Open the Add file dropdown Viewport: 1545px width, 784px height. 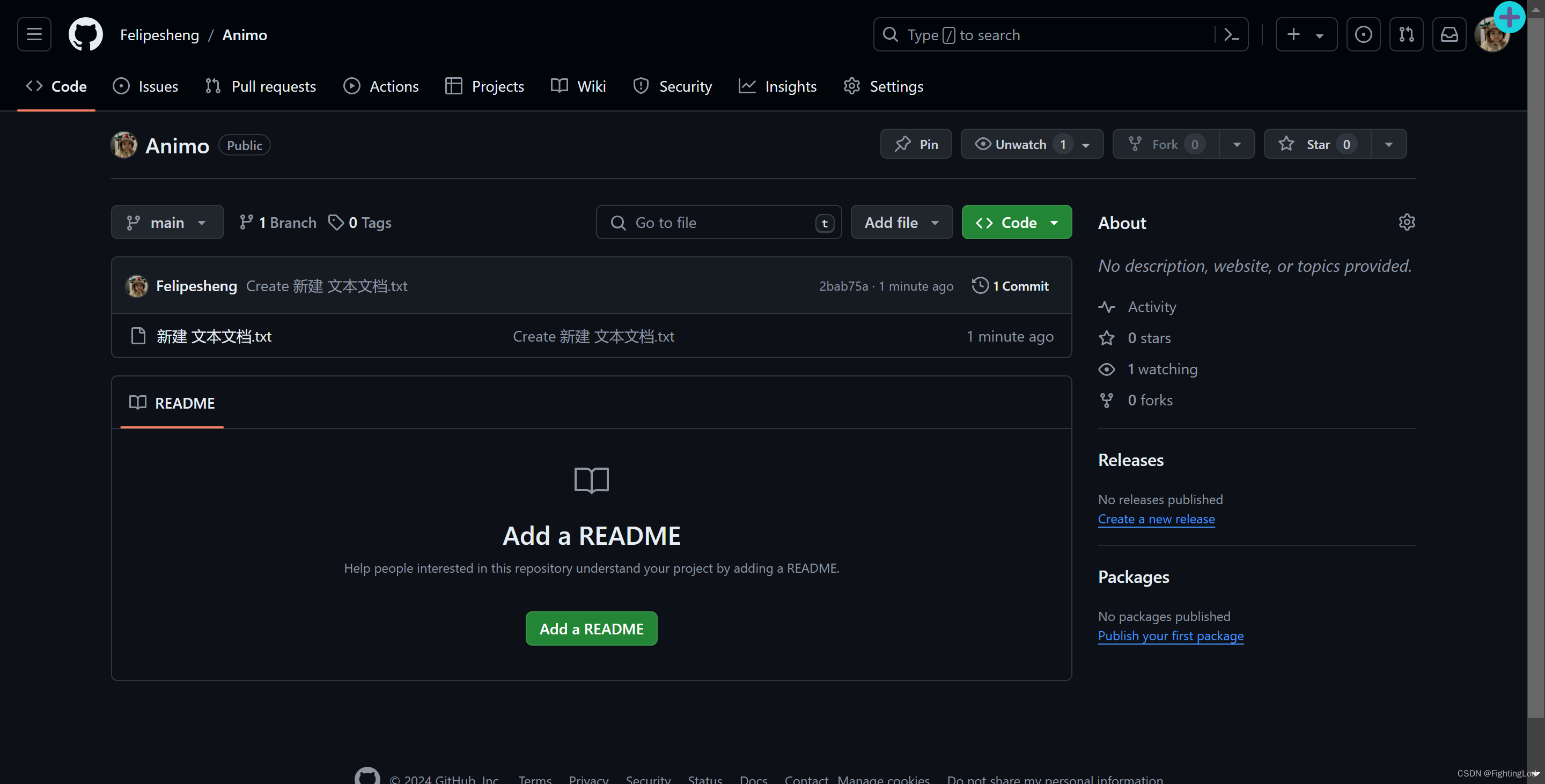901,223
